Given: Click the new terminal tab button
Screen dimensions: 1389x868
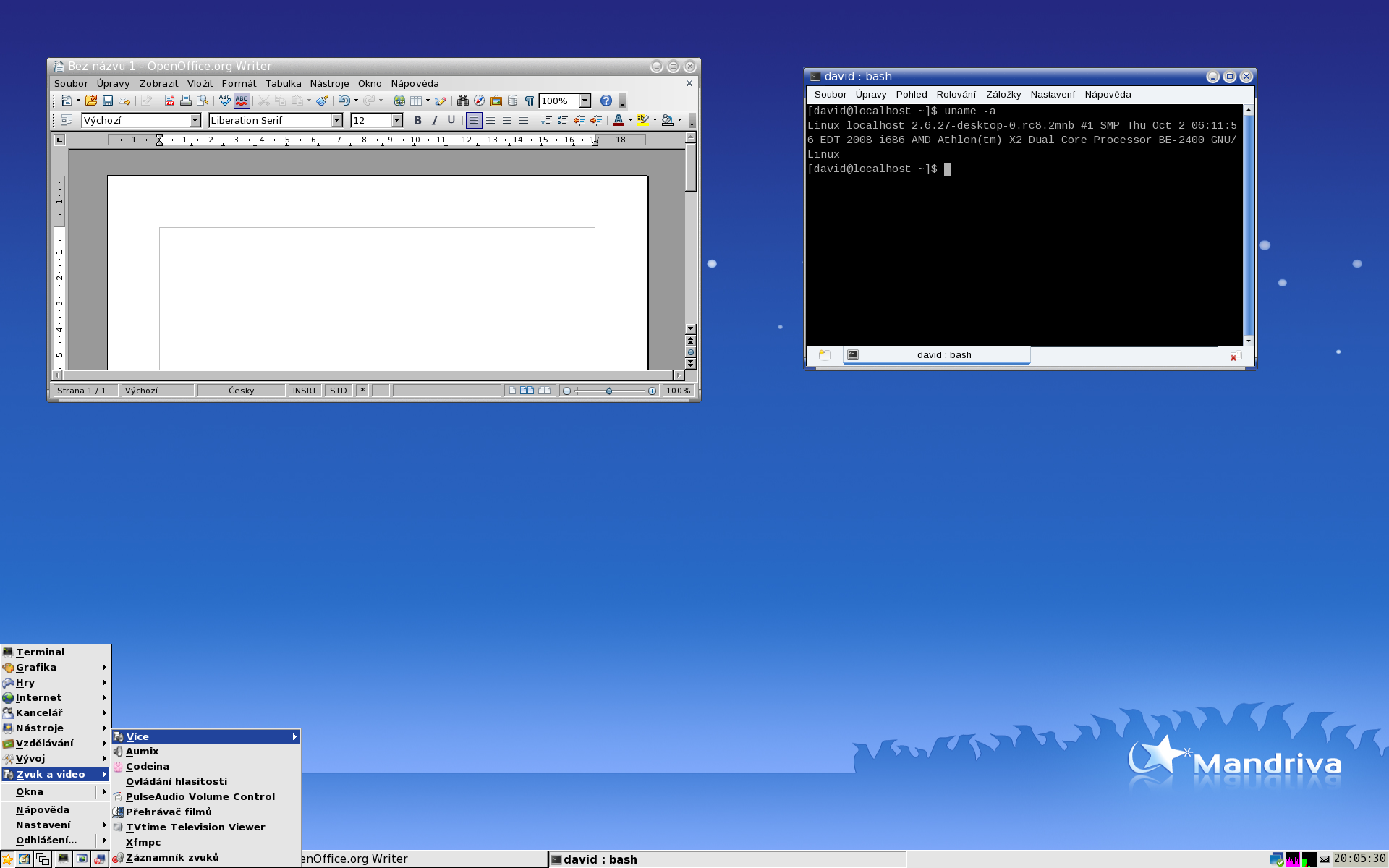Looking at the screenshot, I should [x=824, y=354].
